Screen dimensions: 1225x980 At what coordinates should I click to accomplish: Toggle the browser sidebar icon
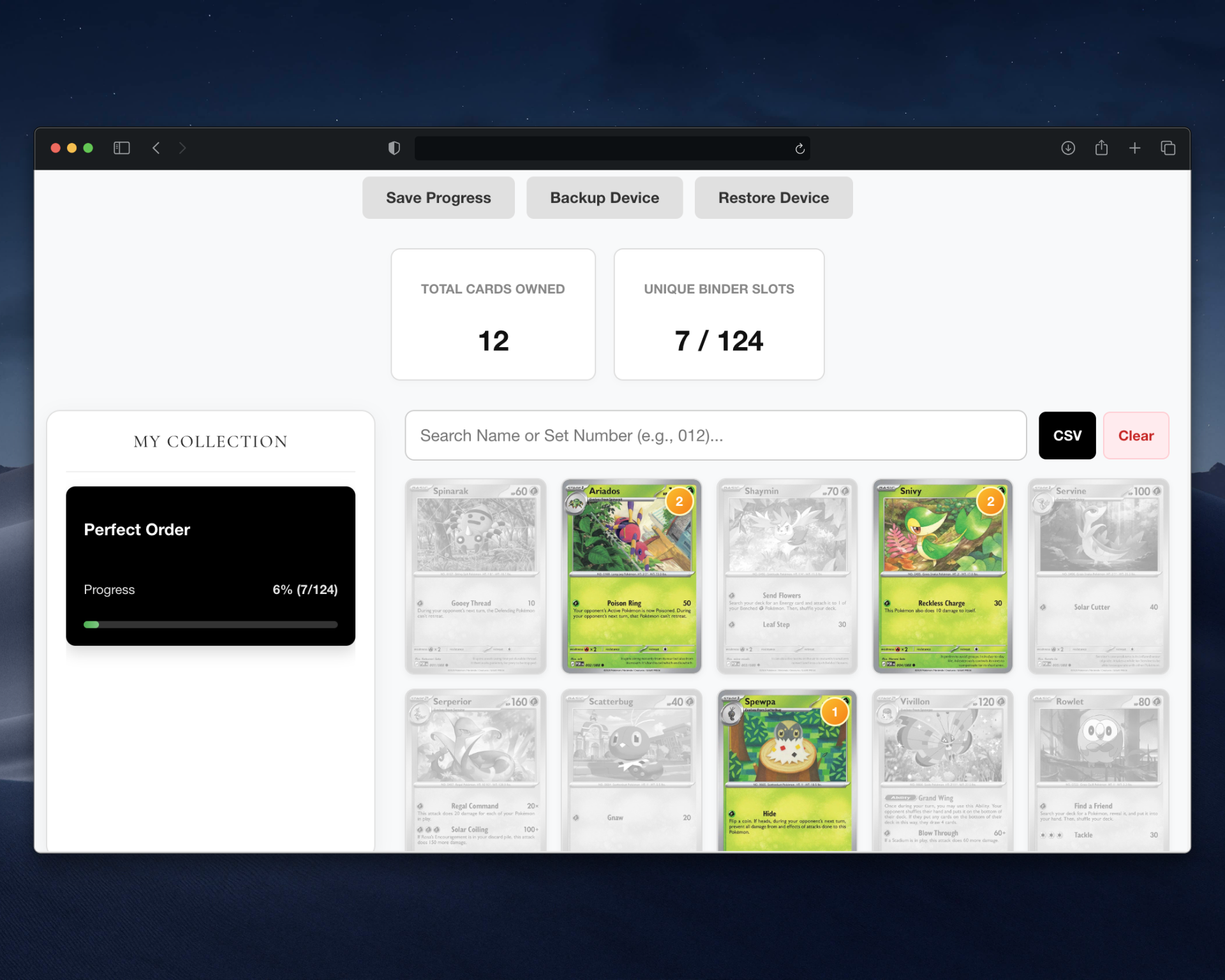tap(121, 147)
